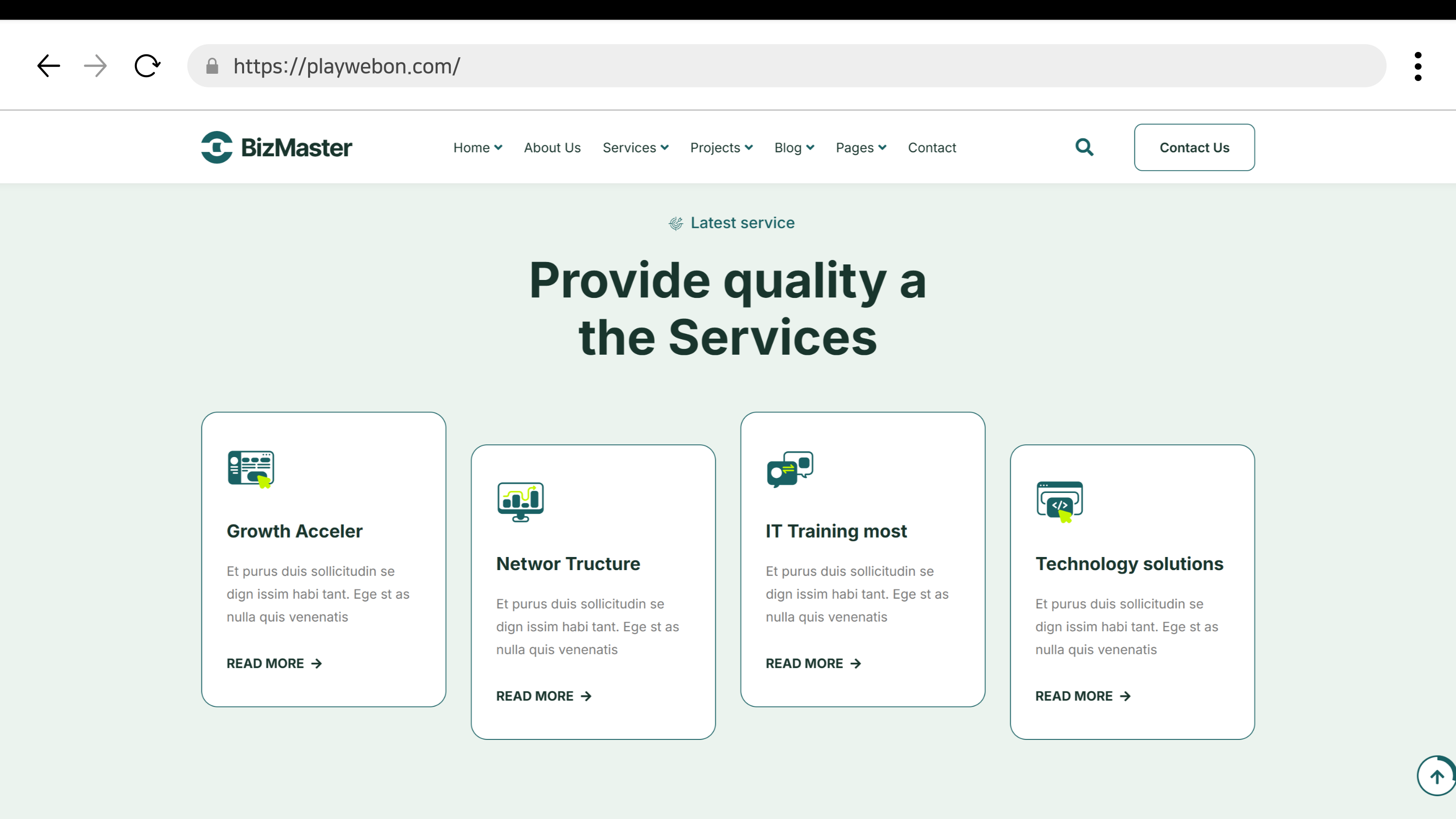Click the Provide quality a the Services heading
Screen dimensions: 1456x819
(x=728, y=309)
